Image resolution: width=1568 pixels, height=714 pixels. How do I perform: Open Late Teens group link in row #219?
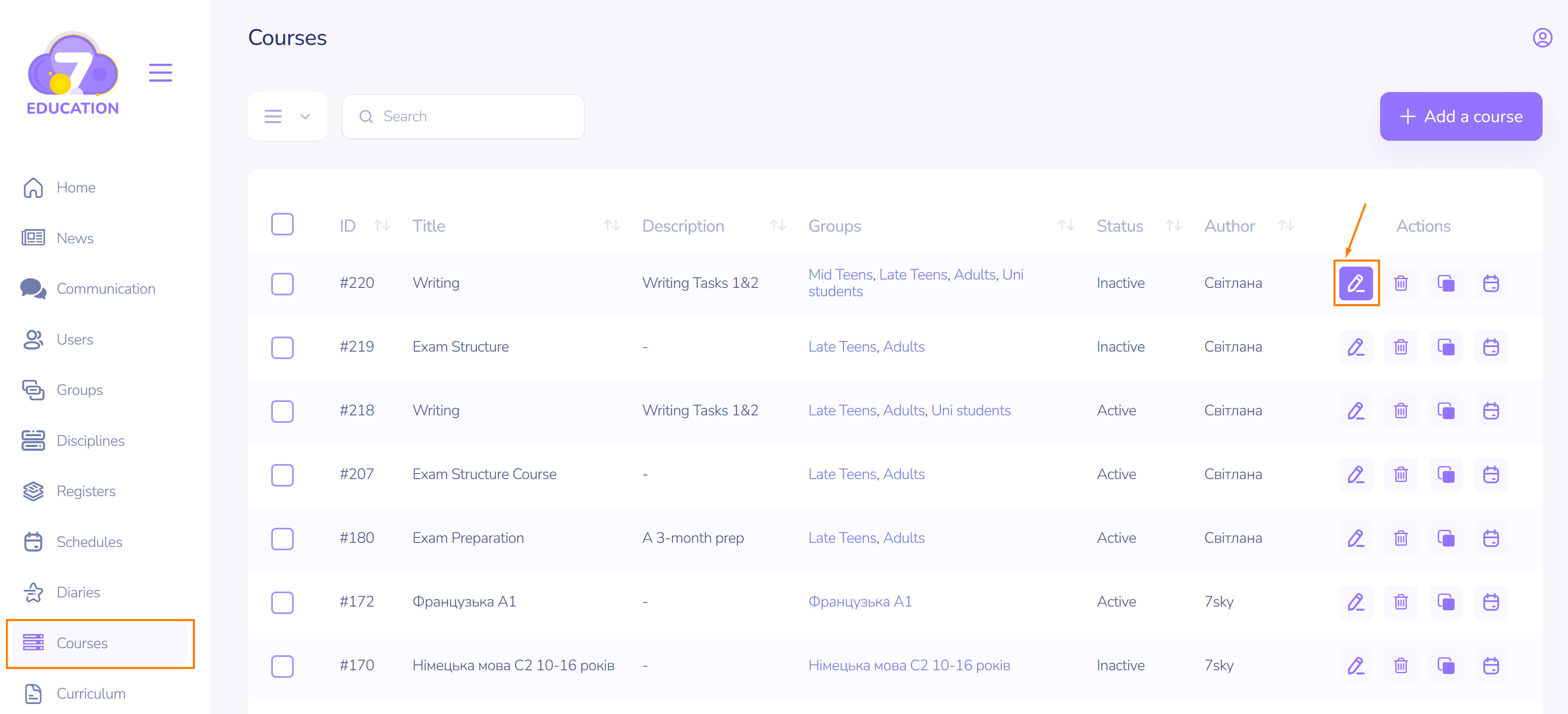(842, 347)
